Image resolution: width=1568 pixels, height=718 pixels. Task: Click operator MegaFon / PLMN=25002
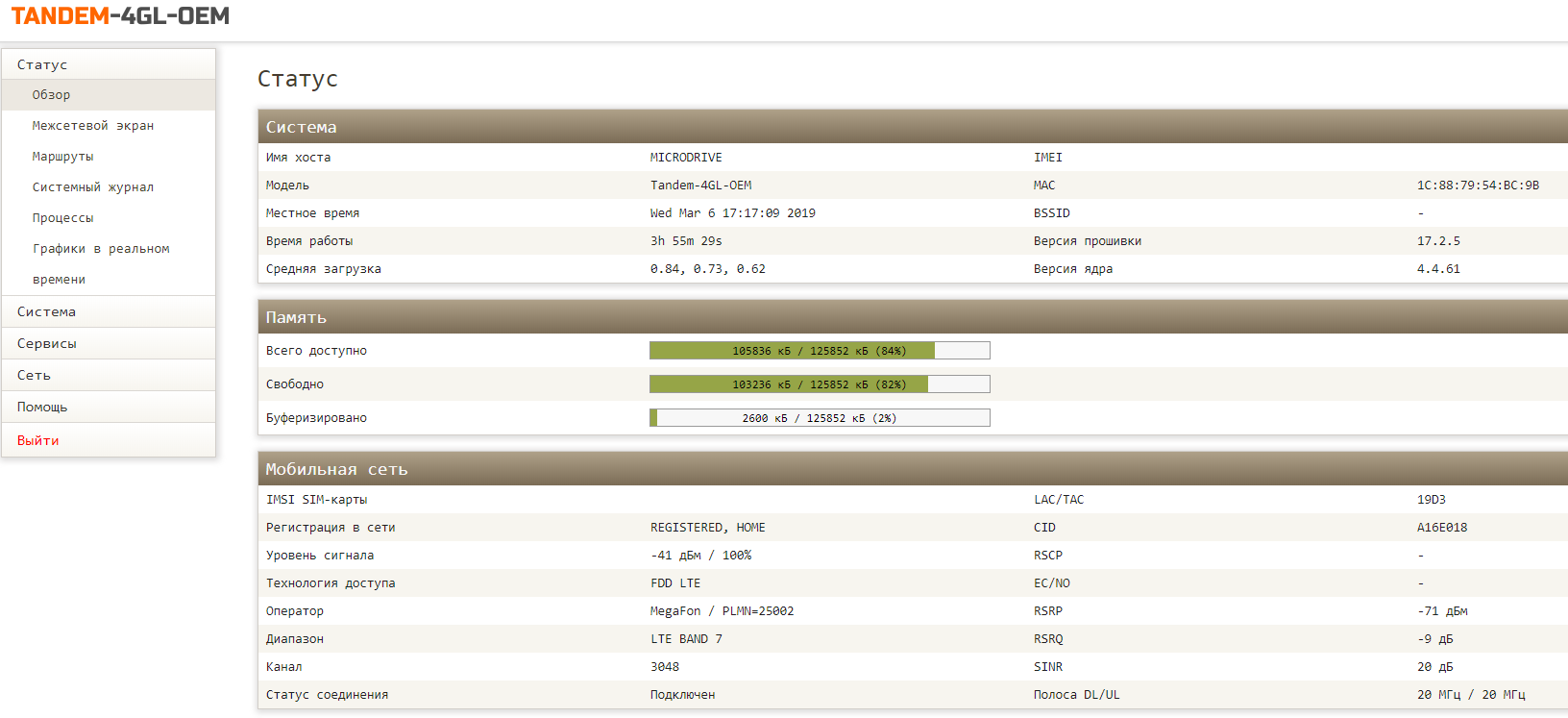click(x=723, y=611)
